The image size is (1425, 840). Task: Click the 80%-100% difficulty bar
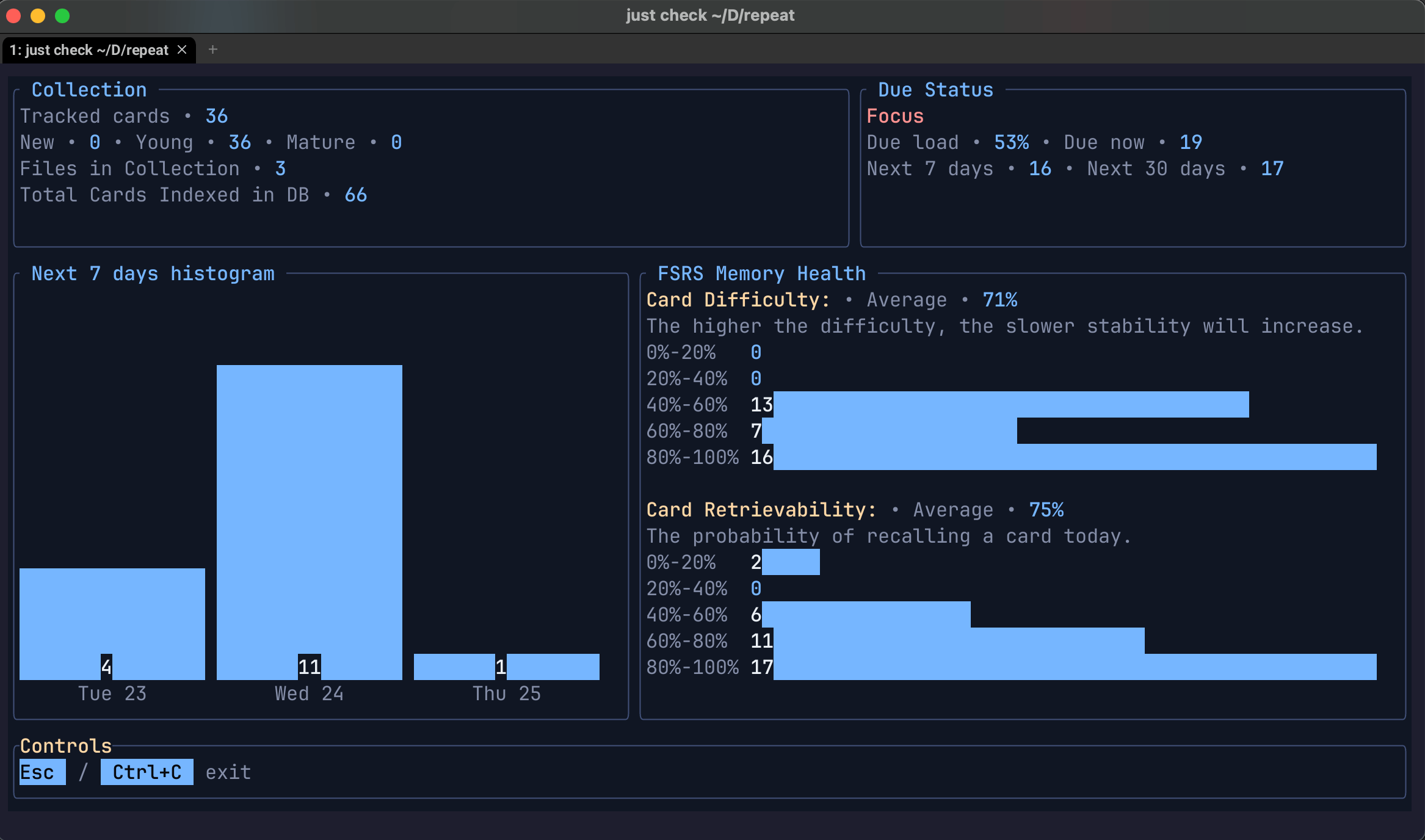(1075, 457)
